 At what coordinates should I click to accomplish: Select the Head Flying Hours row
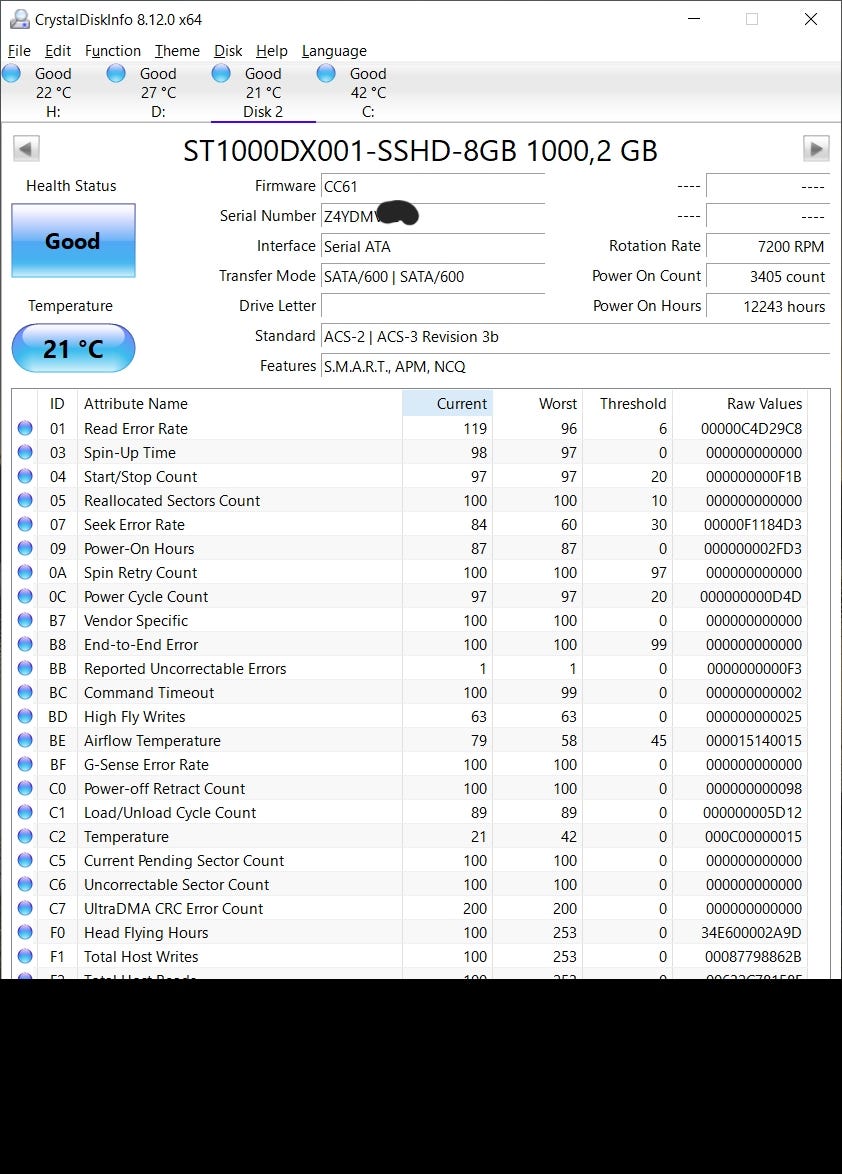(411, 932)
